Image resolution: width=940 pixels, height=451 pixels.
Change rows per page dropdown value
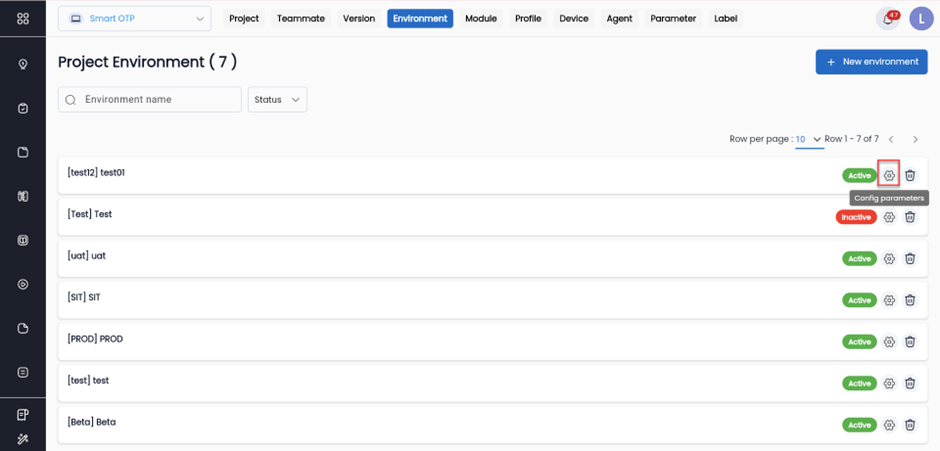pyautogui.click(x=809, y=139)
